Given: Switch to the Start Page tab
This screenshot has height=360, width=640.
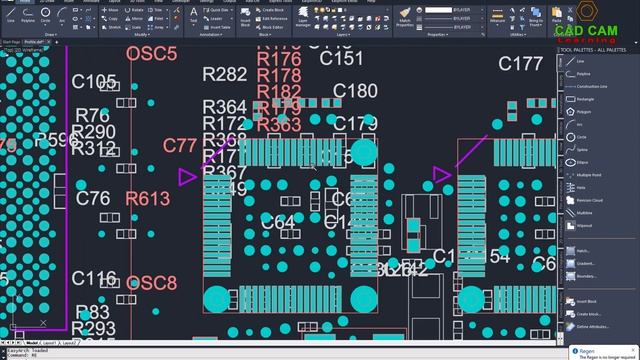Looking at the screenshot, I should pos(11,42).
